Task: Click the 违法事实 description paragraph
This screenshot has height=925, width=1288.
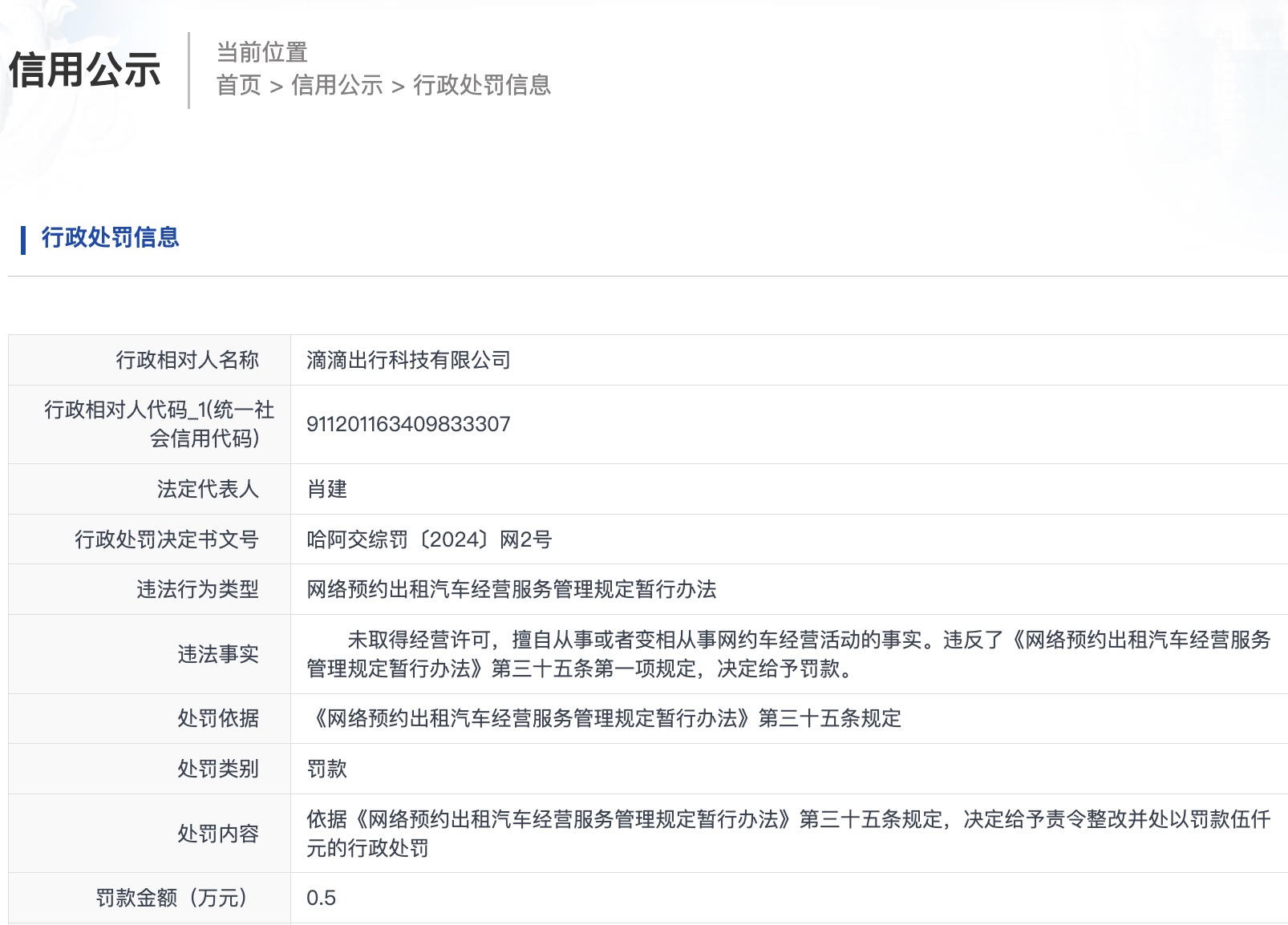Action: click(x=788, y=654)
